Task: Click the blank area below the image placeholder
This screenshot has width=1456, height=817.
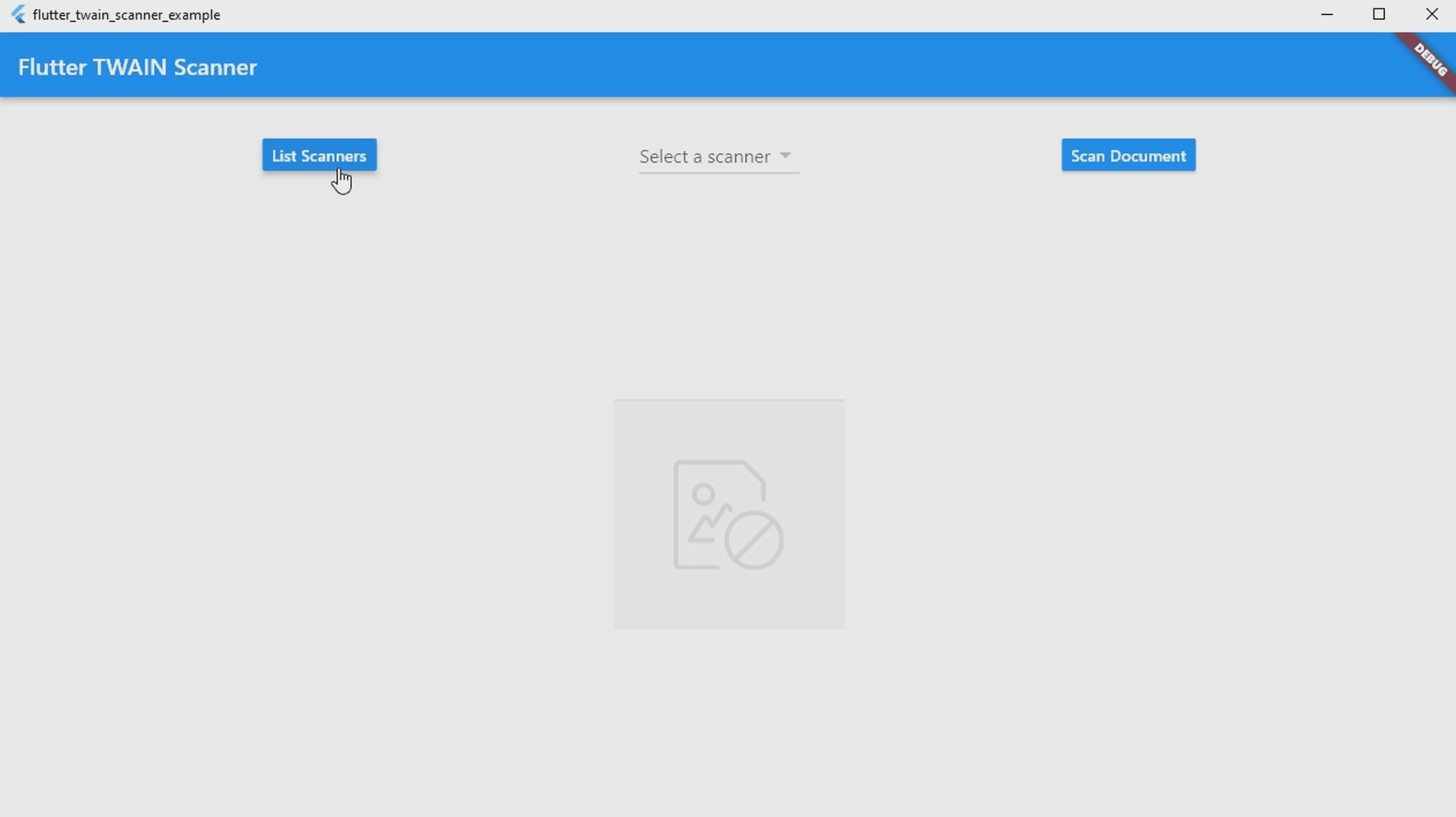Action: tap(729, 719)
